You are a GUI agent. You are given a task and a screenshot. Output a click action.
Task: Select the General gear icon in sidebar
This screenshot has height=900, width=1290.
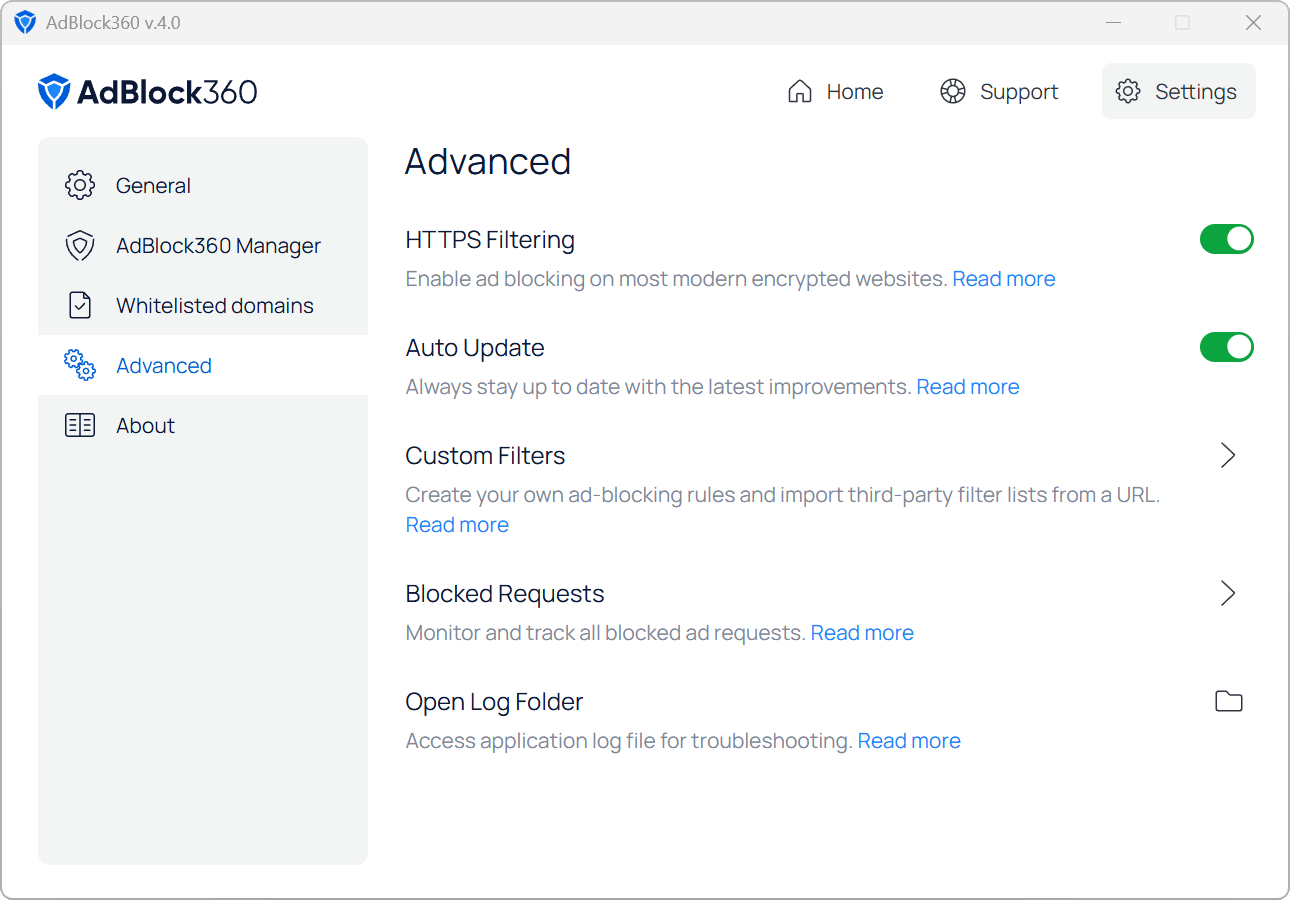80,186
